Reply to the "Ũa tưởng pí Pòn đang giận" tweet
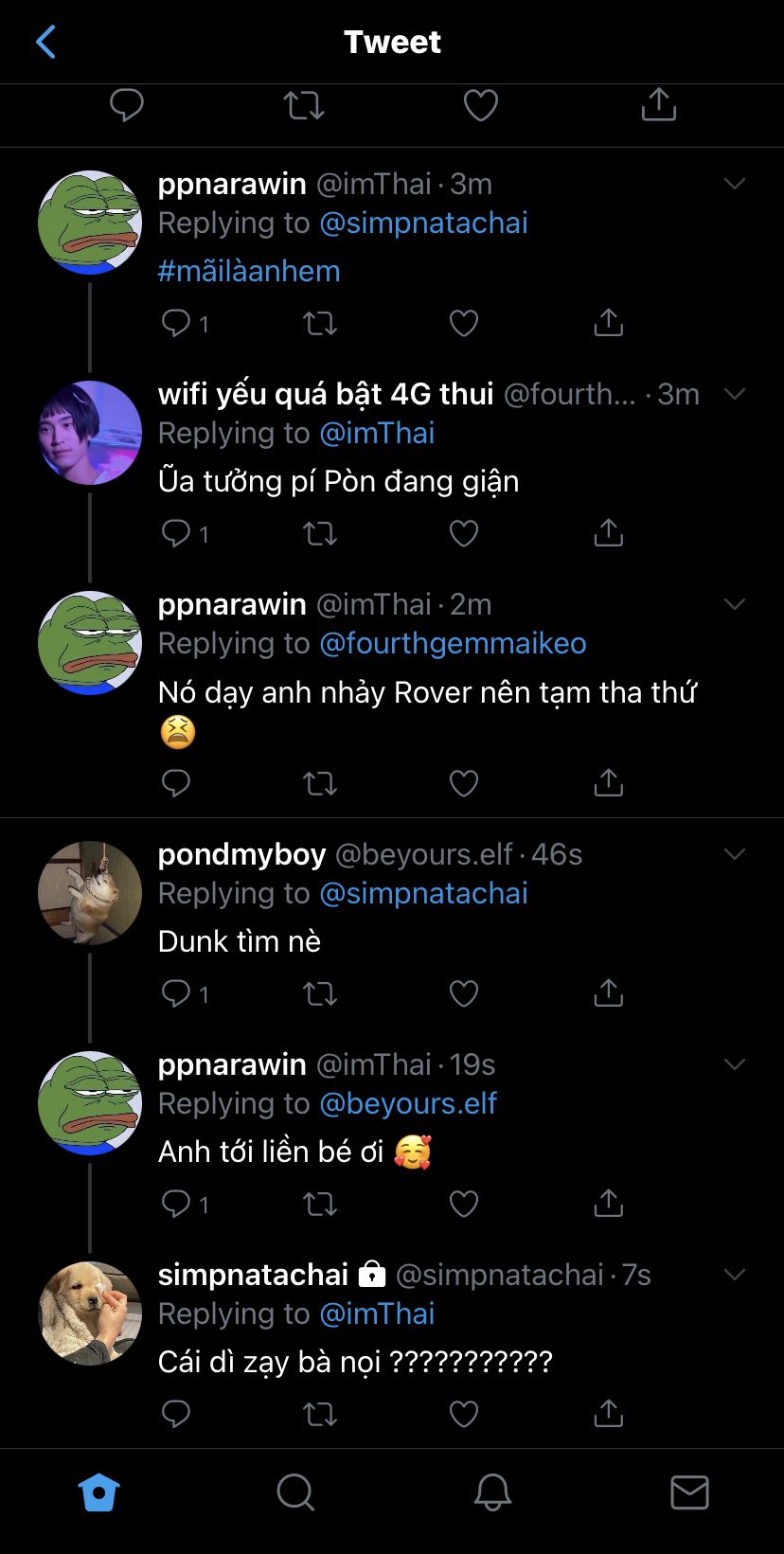 point(176,534)
